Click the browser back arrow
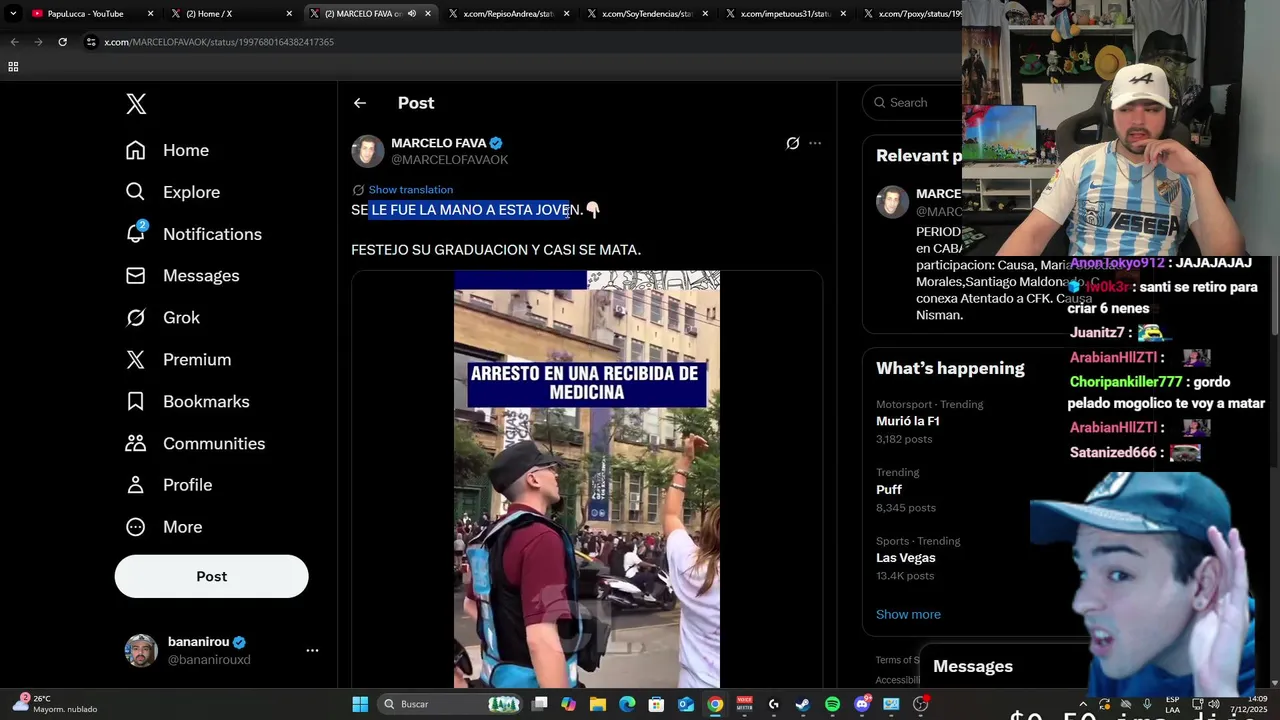Screen dimensions: 1280x720 [14, 42]
